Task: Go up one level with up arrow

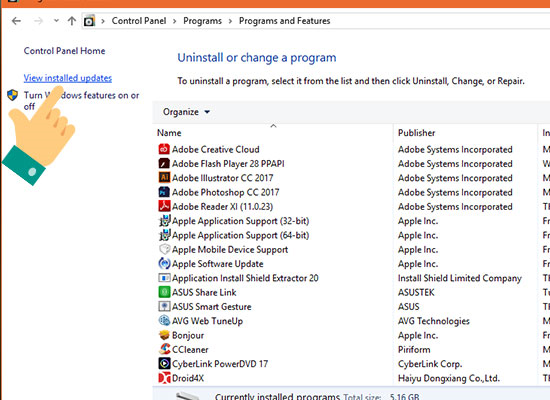Action: pyautogui.click(x=72, y=21)
